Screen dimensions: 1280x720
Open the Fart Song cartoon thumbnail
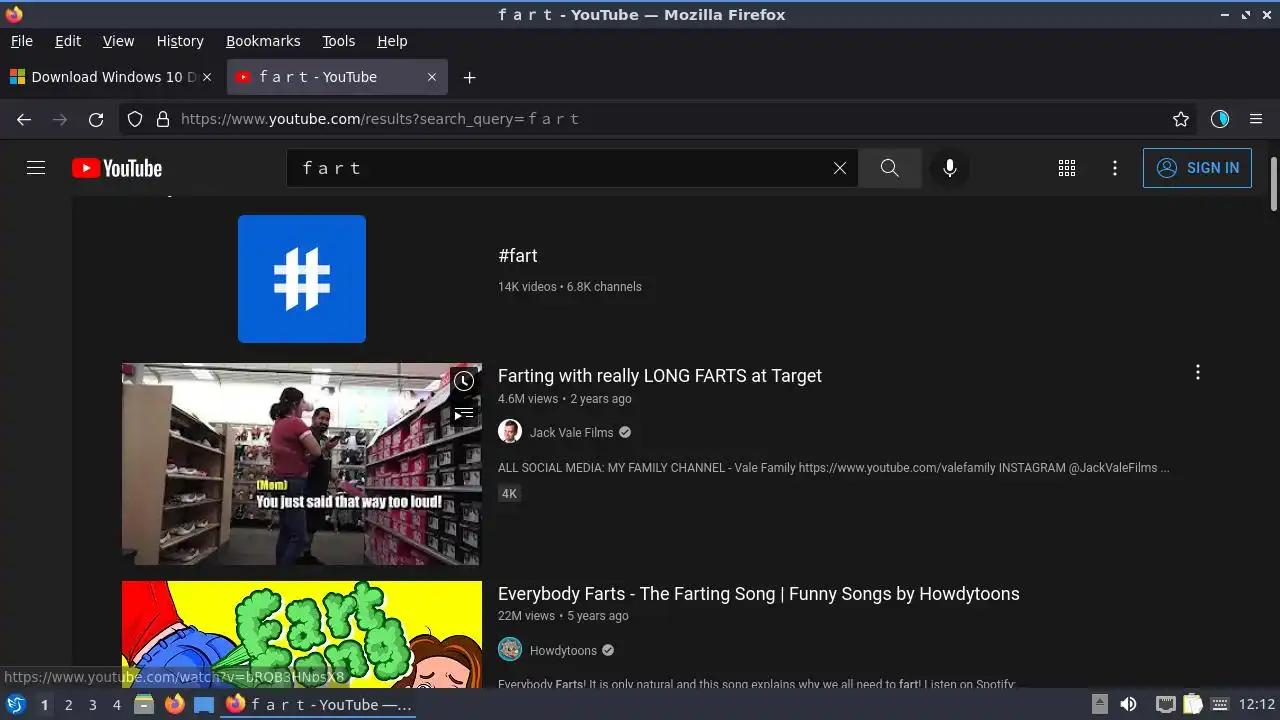tap(302, 634)
